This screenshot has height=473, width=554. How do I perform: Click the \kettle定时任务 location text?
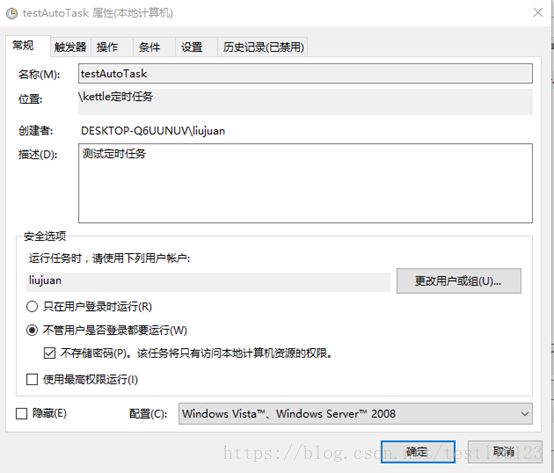[116, 97]
